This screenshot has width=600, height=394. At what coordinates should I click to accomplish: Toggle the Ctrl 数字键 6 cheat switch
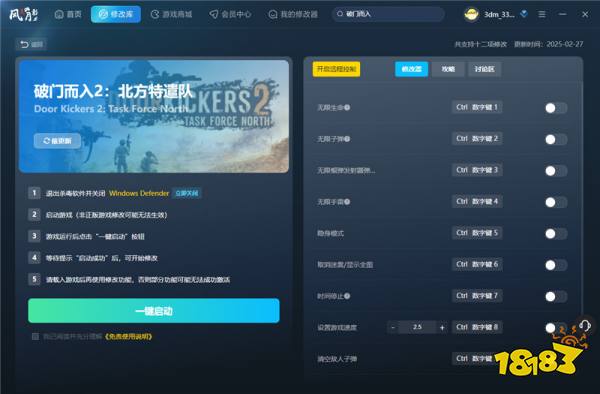[x=556, y=265]
